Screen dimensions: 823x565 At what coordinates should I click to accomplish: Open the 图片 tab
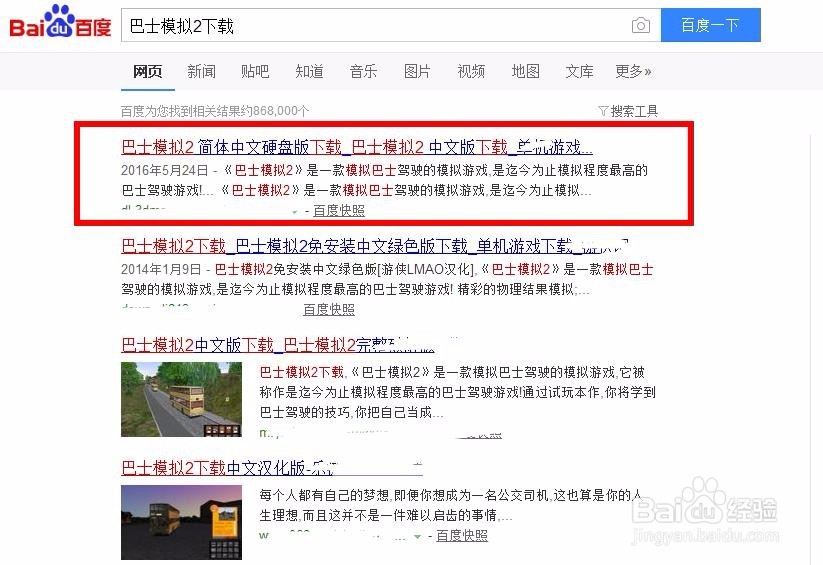[x=417, y=71]
